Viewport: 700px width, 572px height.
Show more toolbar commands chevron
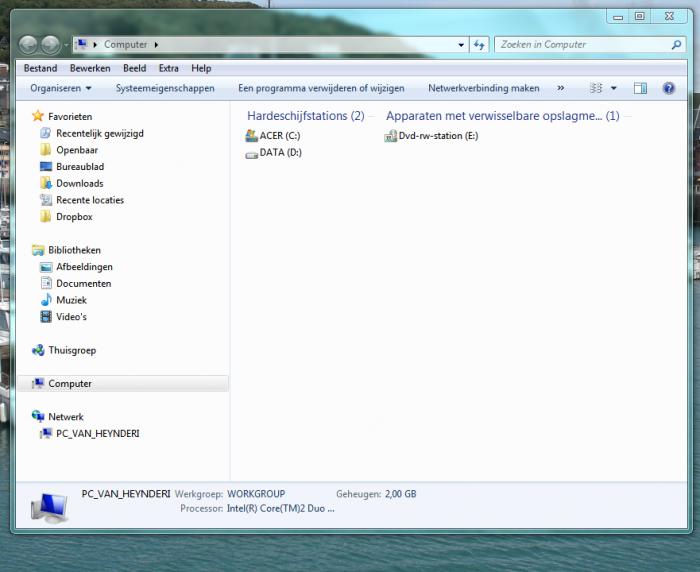point(561,88)
